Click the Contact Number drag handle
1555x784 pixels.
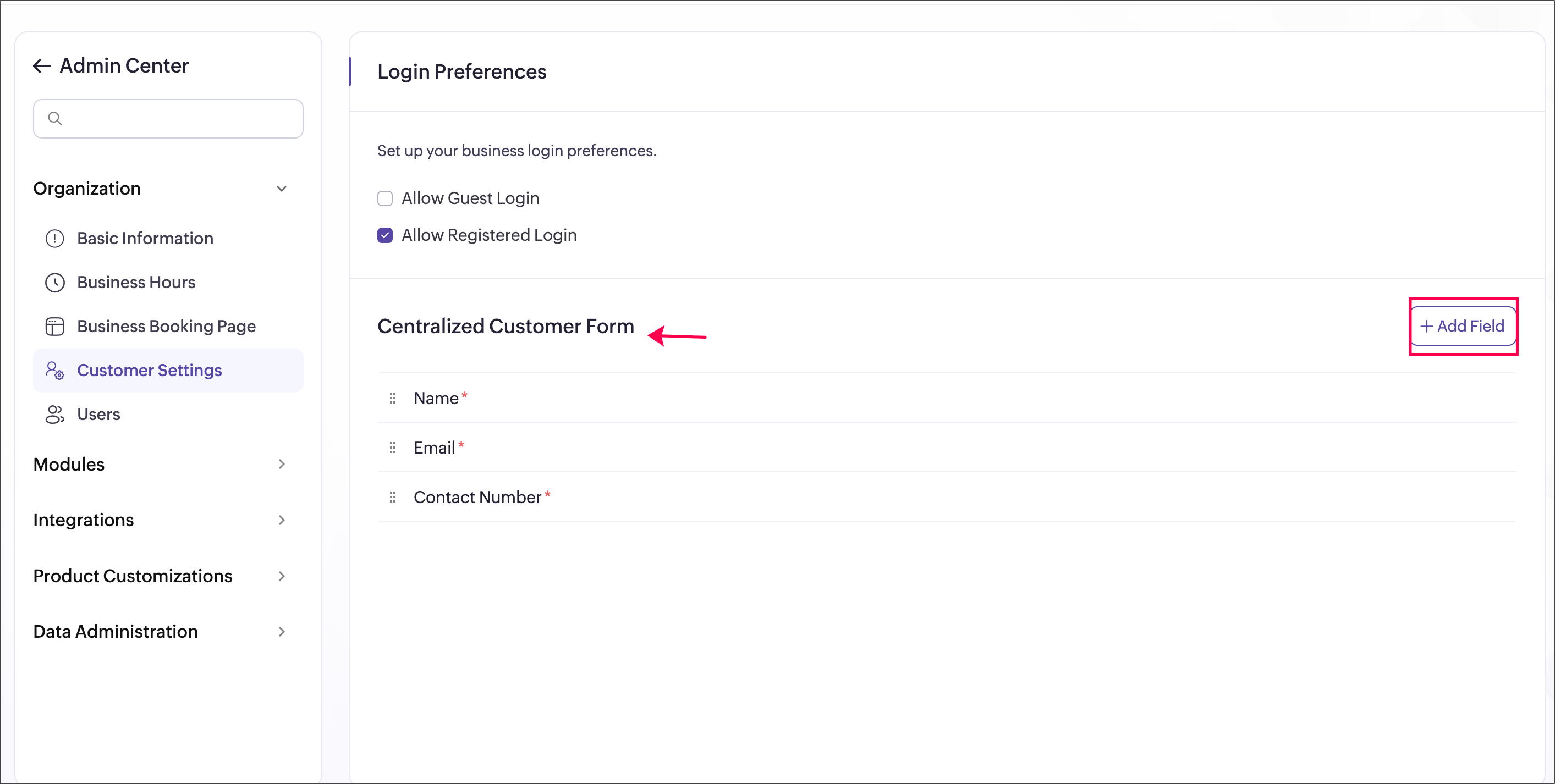[392, 498]
